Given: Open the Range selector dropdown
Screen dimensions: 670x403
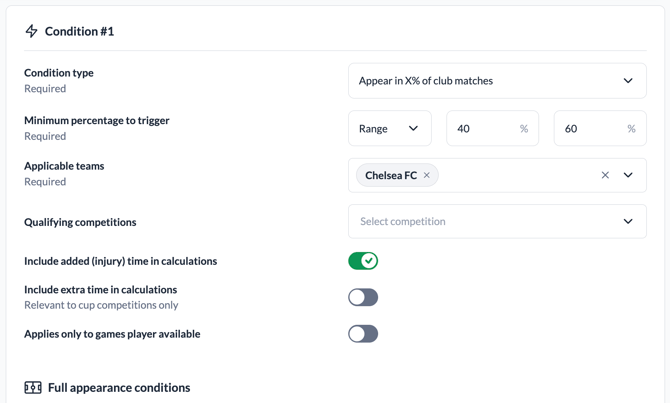Looking at the screenshot, I should coord(389,129).
